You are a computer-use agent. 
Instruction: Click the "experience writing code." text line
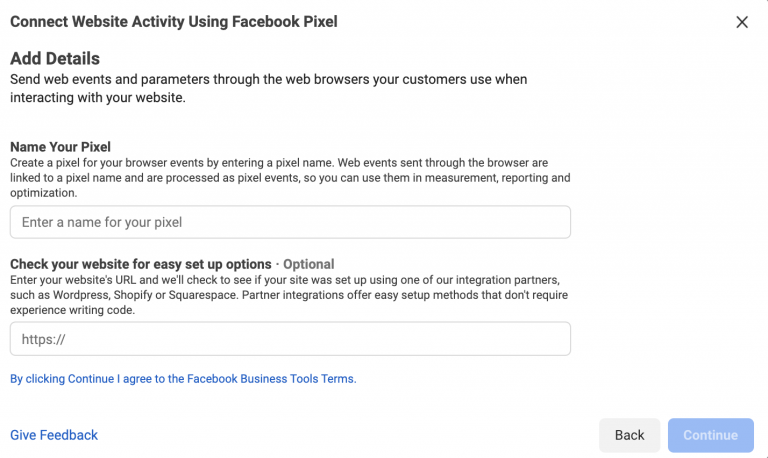[x=72, y=310]
